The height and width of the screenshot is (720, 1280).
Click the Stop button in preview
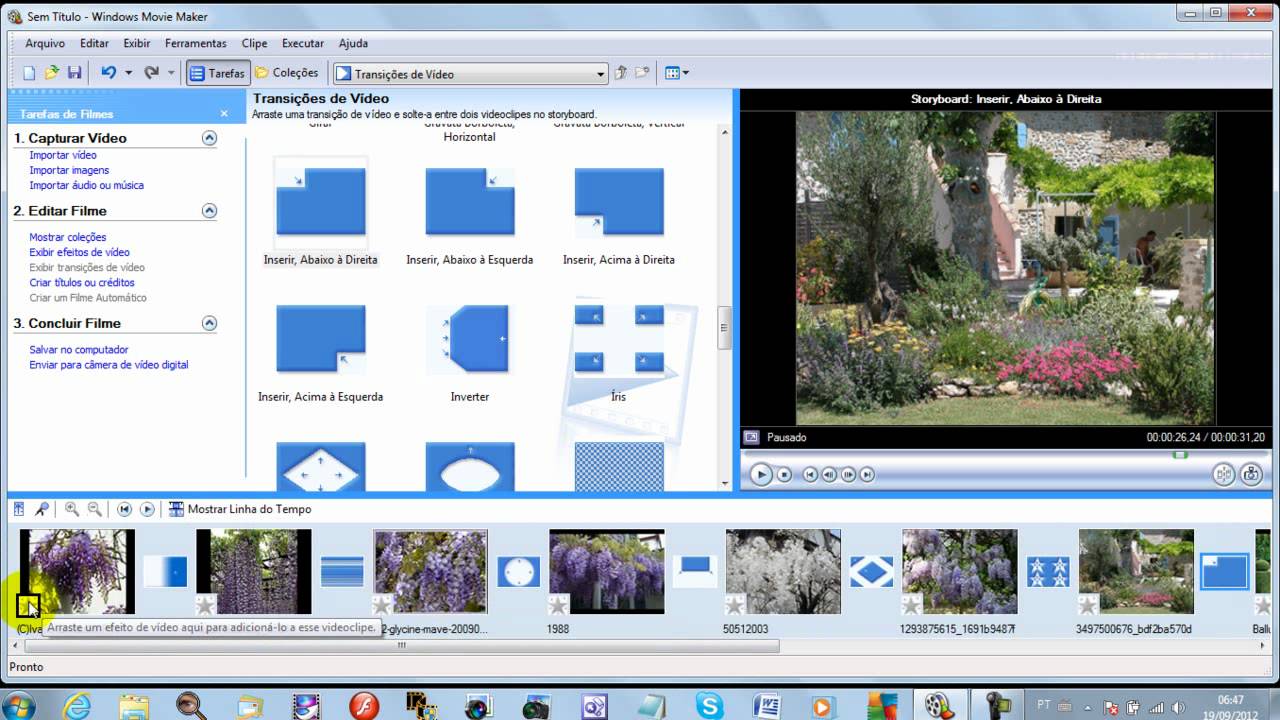coord(784,475)
